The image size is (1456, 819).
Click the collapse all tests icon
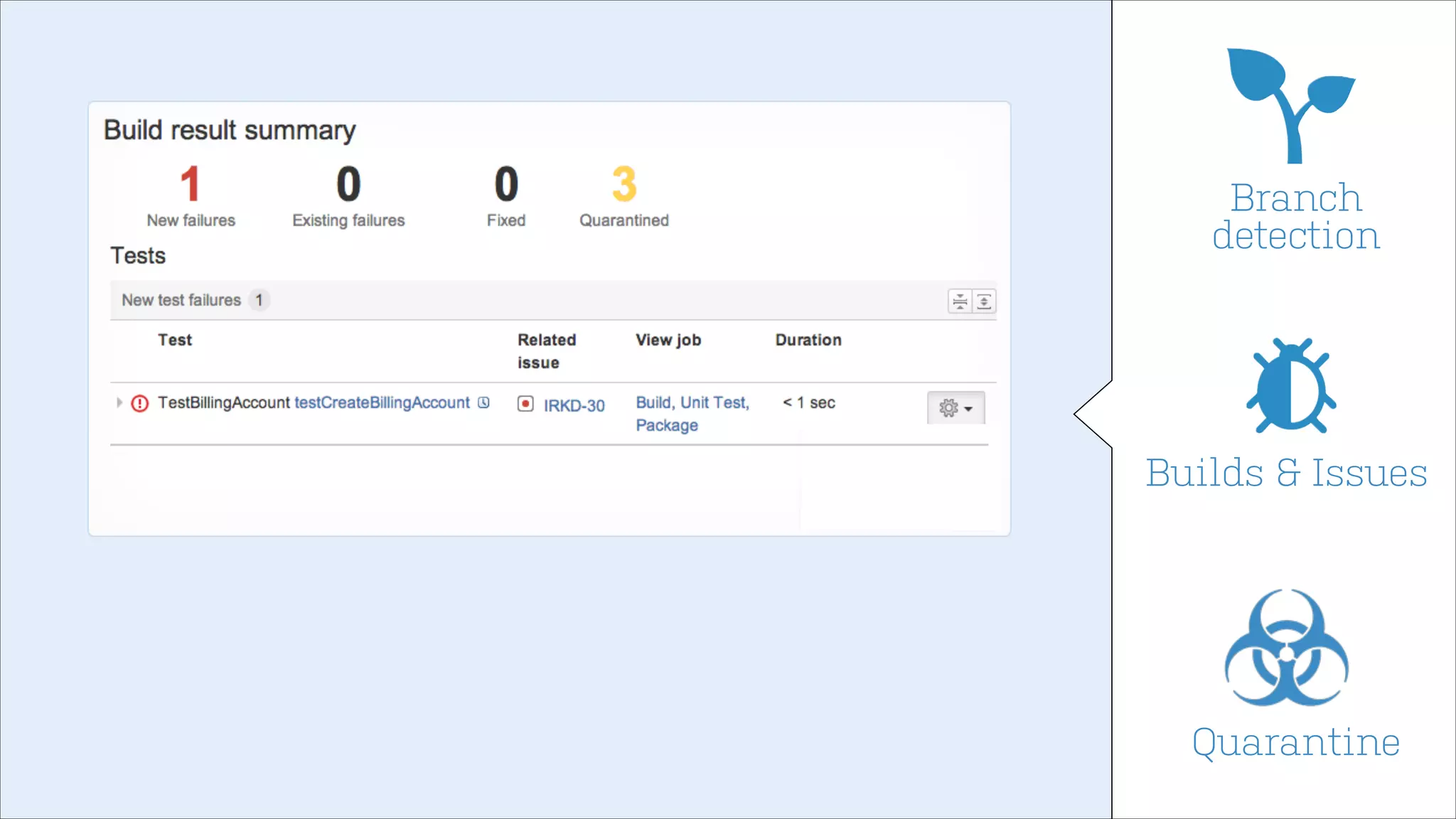tap(960, 301)
